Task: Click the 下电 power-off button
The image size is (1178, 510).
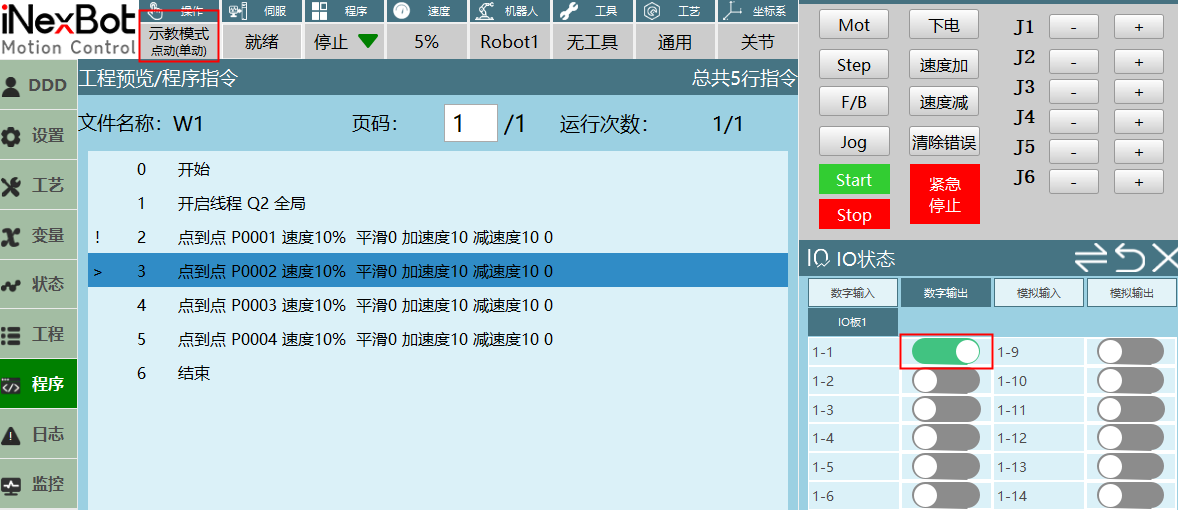Action: click(944, 25)
